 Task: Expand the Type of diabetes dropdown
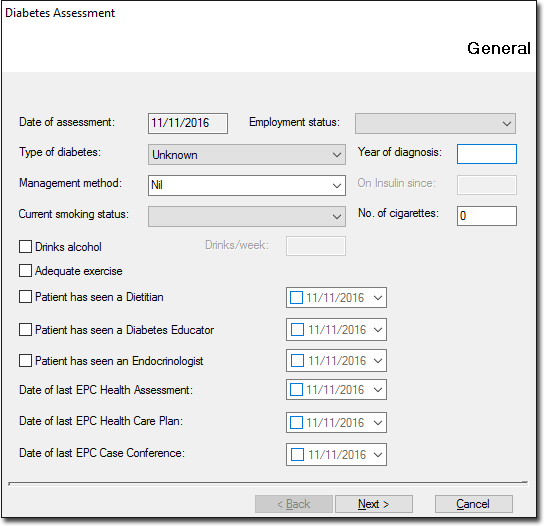pyautogui.click(x=247, y=155)
